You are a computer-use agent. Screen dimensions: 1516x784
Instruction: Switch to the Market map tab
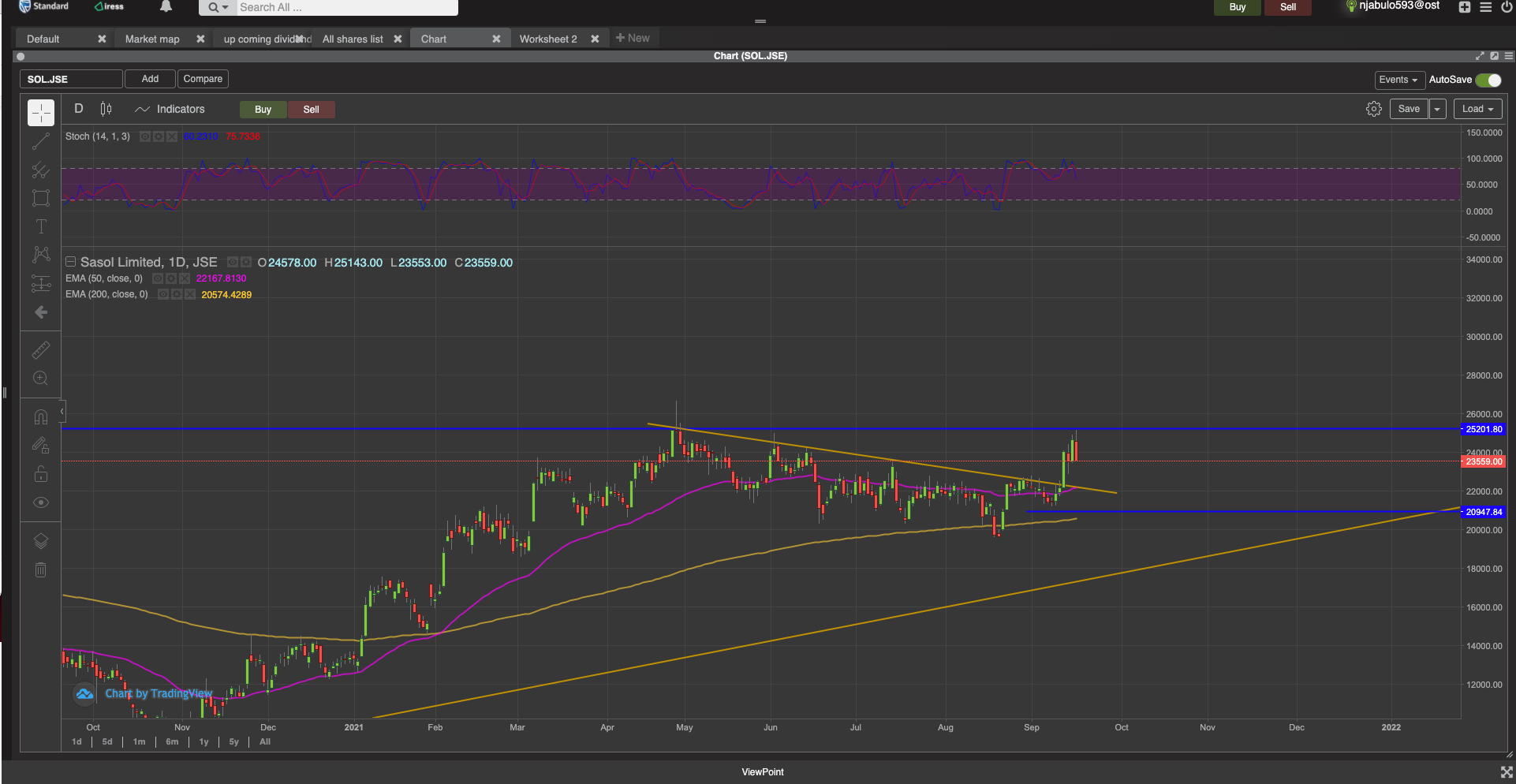click(152, 39)
